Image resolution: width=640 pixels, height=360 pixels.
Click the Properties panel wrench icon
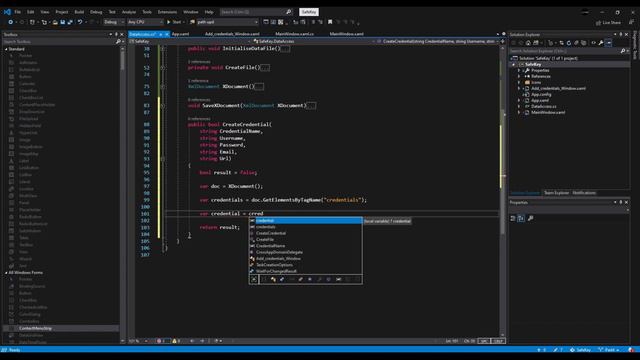point(530,218)
